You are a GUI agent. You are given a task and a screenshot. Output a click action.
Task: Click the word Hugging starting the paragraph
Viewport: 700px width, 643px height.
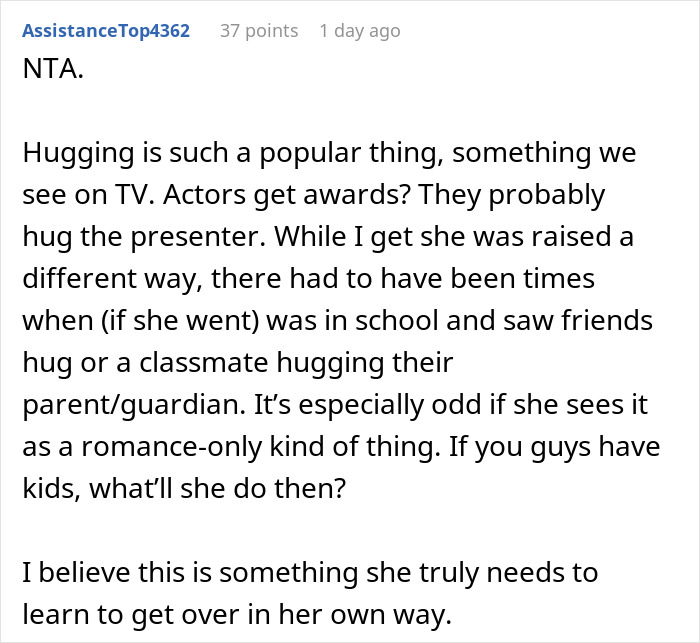[x=79, y=154]
